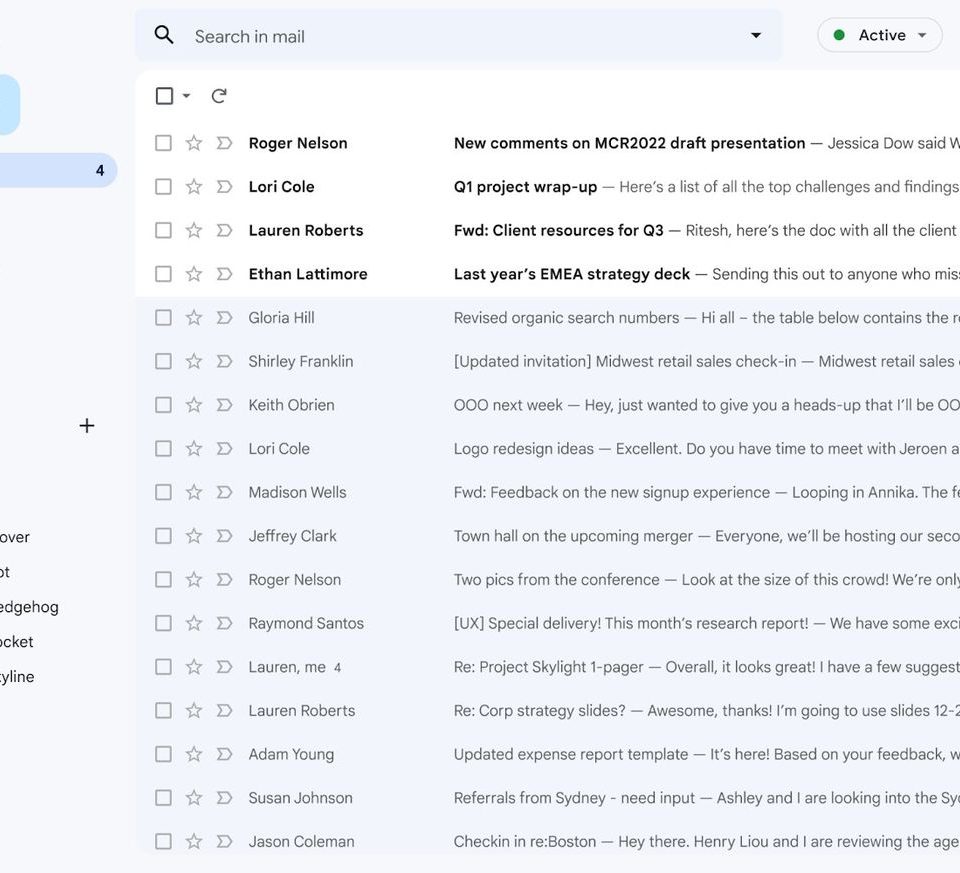This screenshot has width=960, height=873.
Task: Toggle the select all emails checkbox
Action: (x=164, y=96)
